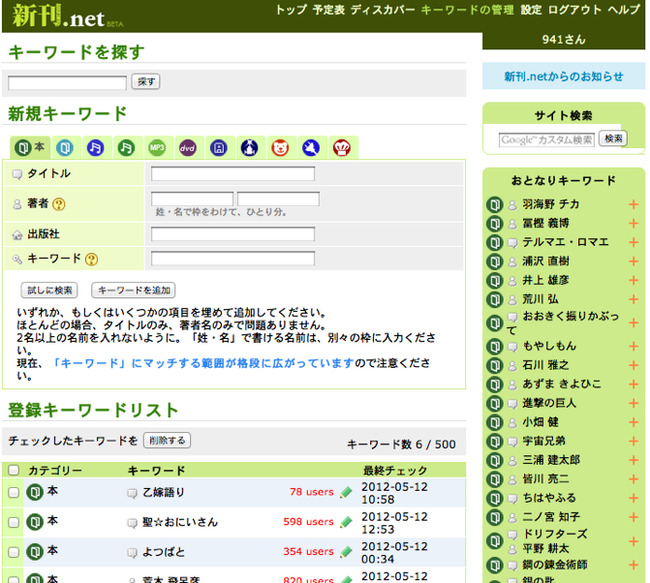Focus the first 著者 surname field
Viewport: 650px width, 583px height.
(x=192, y=199)
